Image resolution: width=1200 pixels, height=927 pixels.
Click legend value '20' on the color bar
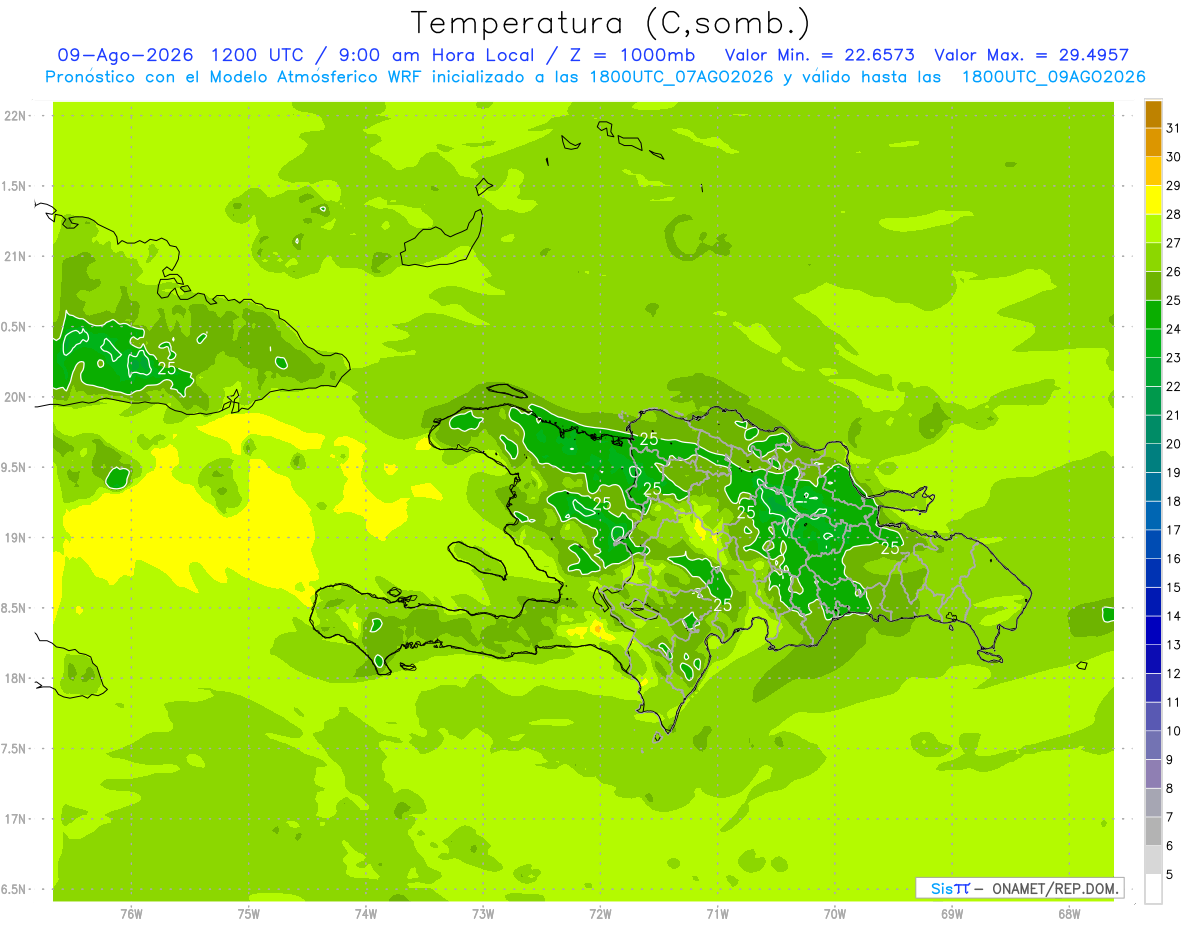(1174, 443)
